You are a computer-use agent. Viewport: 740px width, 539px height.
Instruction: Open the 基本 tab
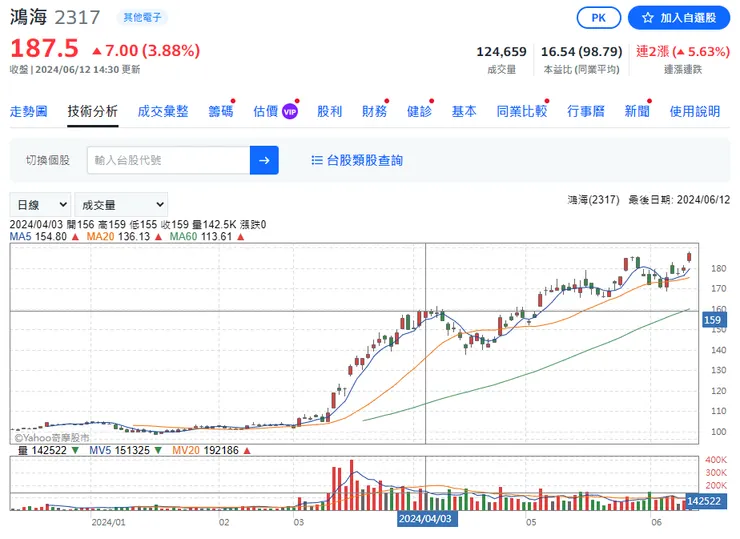pos(464,111)
